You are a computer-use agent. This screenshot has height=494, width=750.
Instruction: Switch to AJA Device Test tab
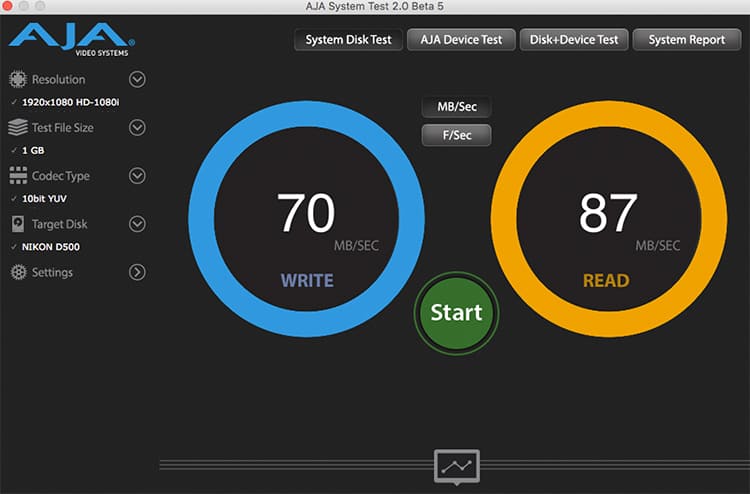coord(461,40)
